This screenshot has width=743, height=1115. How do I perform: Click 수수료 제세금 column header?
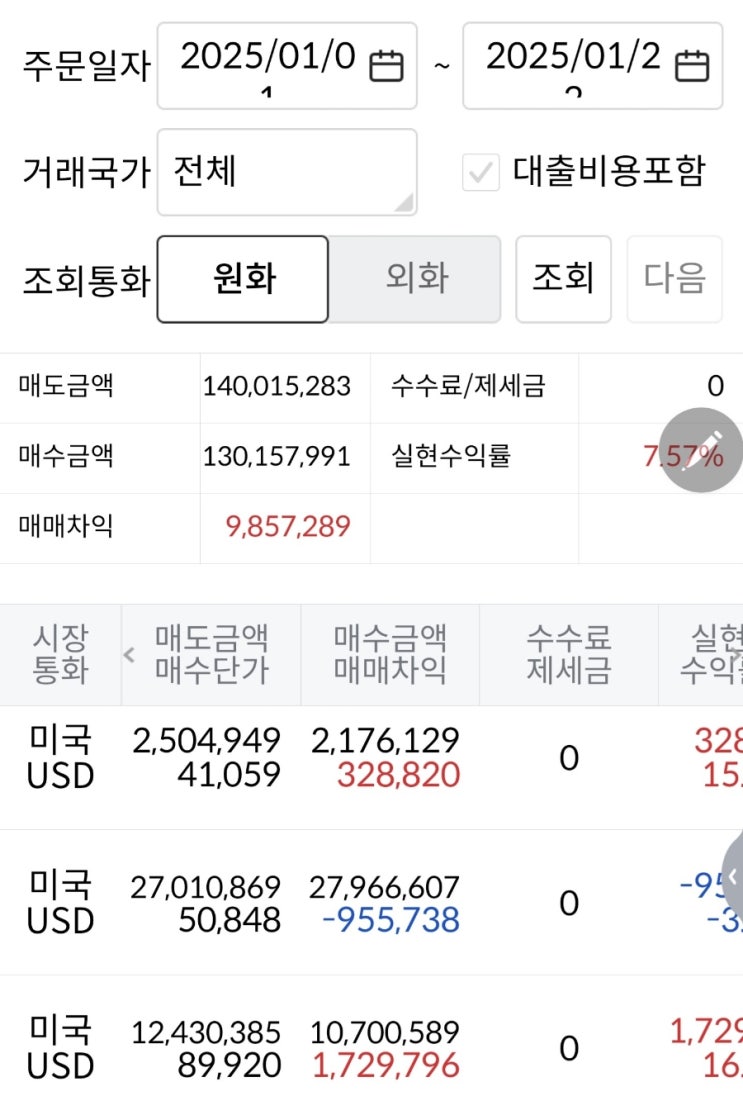point(568,654)
